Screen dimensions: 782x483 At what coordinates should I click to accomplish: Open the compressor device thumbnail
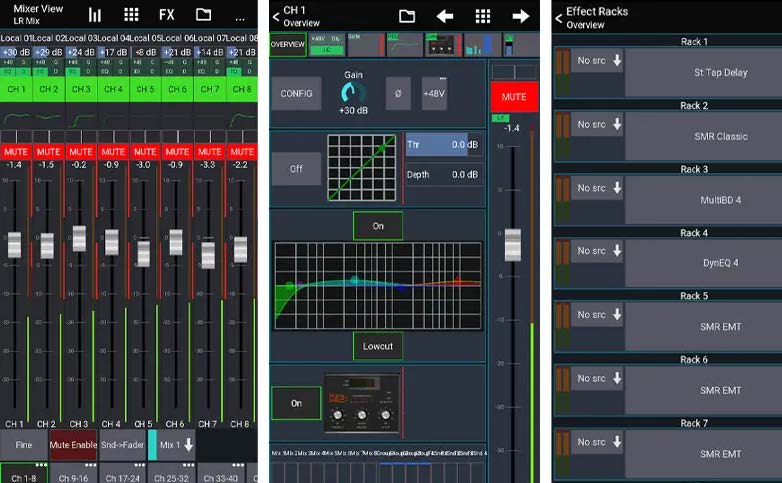(362, 403)
